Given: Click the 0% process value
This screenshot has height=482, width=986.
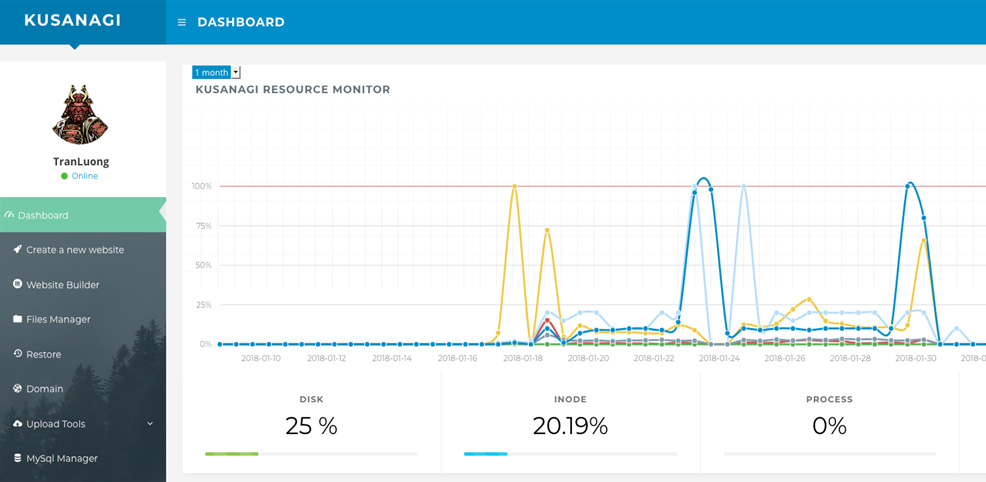Looking at the screenshot, I should coord(829,426).
